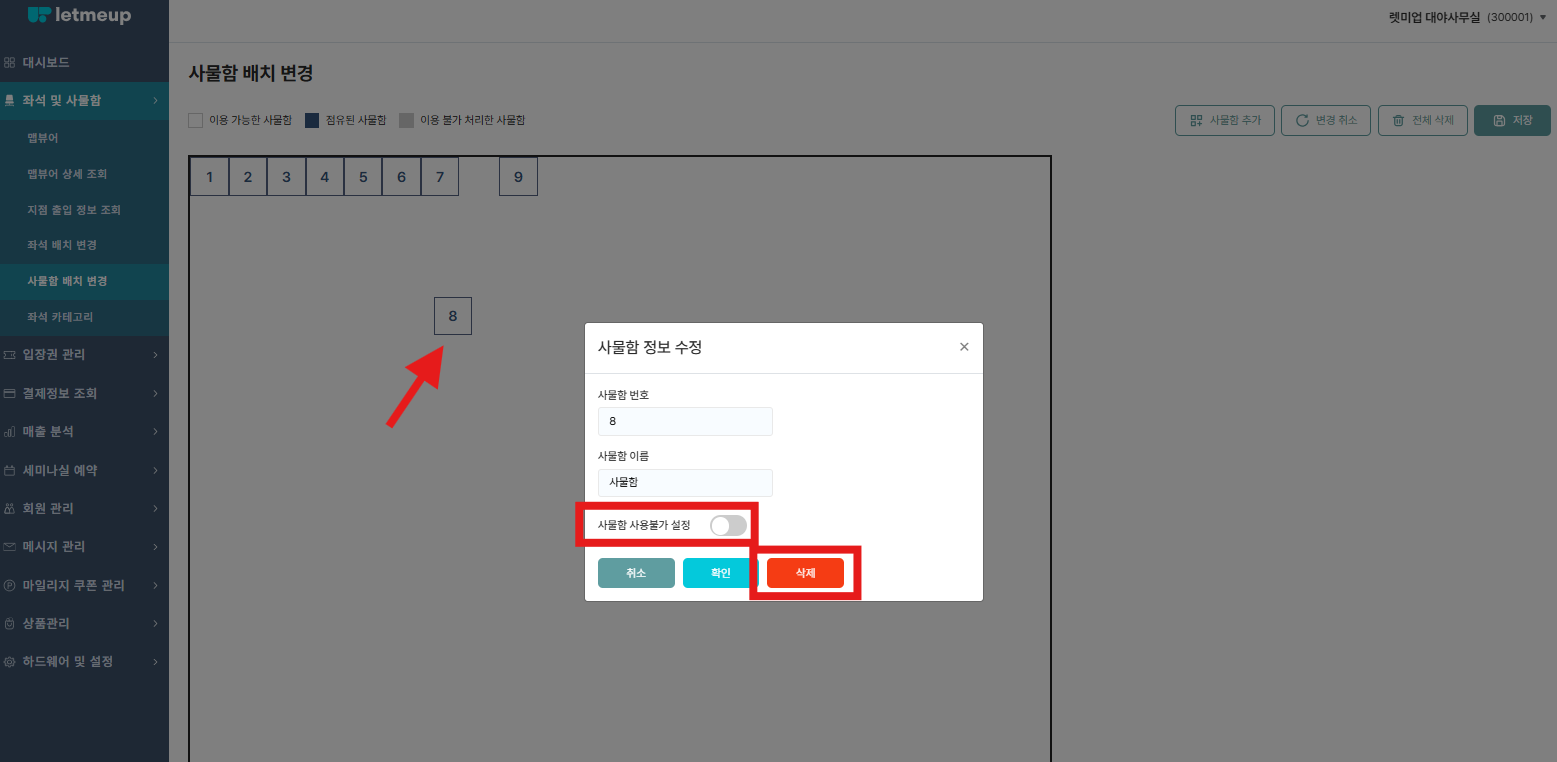Click the 매출 분석 chart icon
The width and height of the screenshot is (1557, 762).
pos(10,432)
